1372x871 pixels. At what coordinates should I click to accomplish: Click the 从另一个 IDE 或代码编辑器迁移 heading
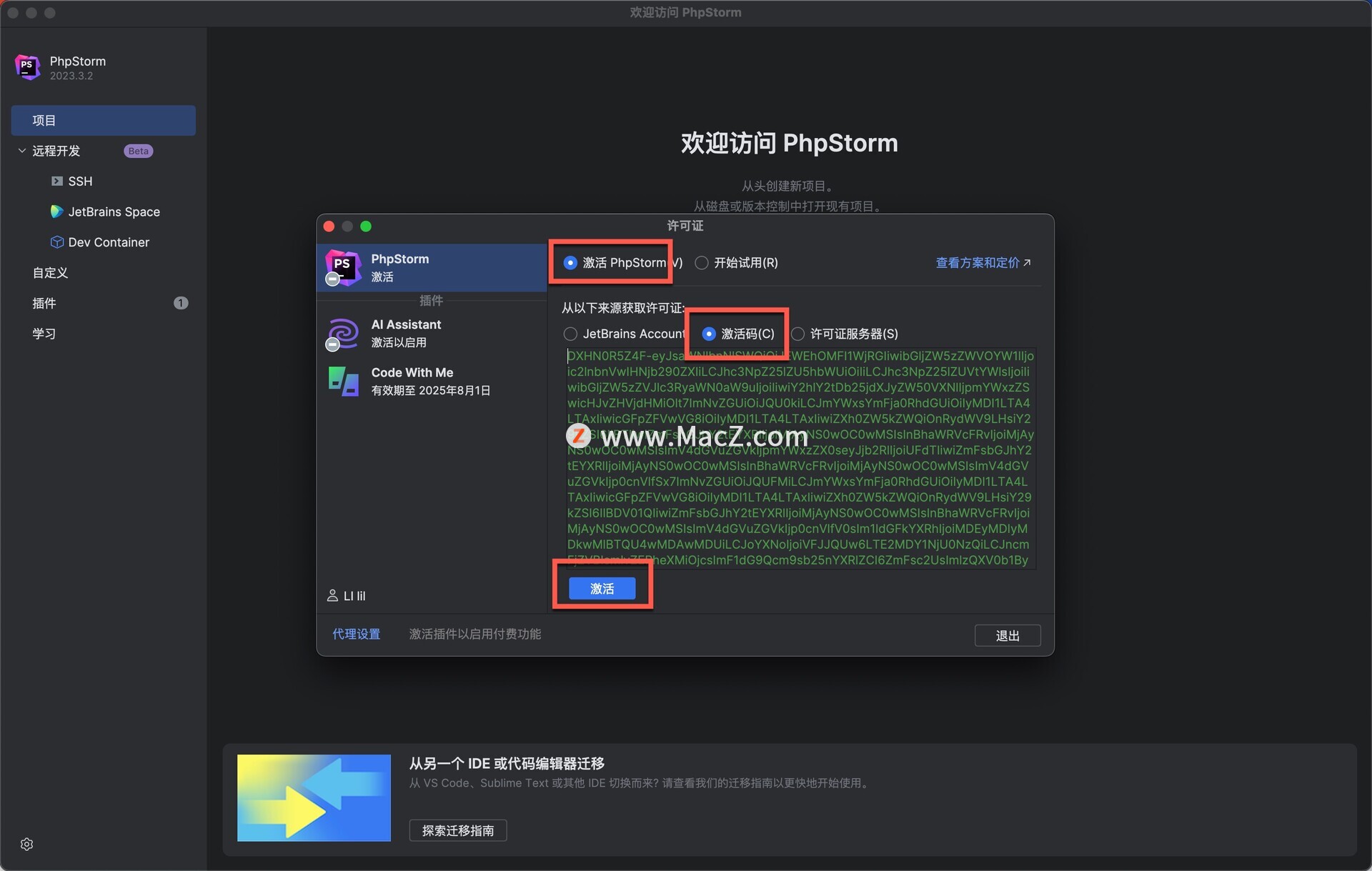(507, 763)
